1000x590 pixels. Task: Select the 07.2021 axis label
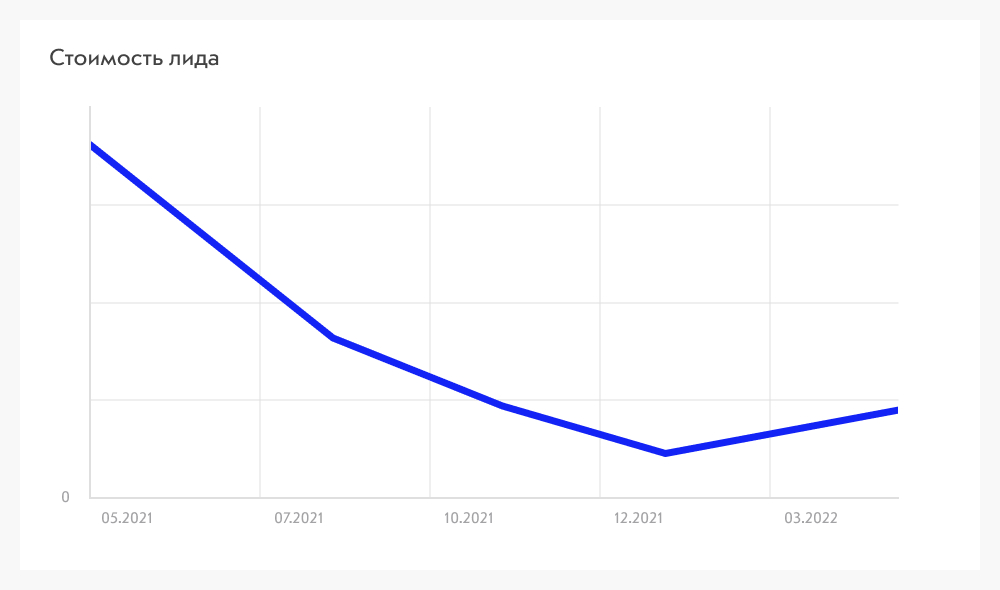pos(298,518)
